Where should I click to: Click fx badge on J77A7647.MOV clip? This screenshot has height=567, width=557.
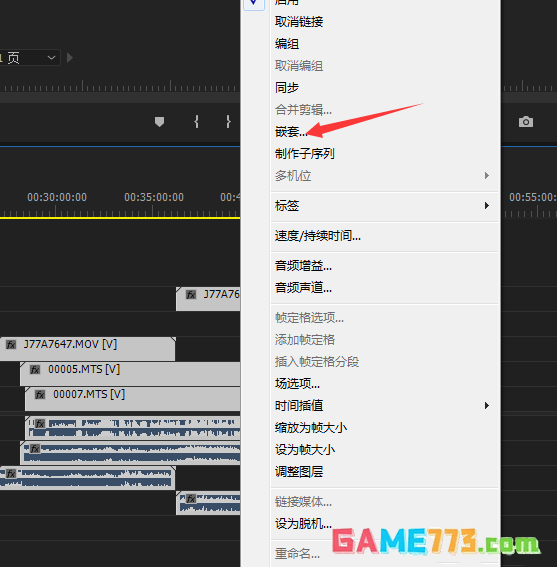click(11, 344)
